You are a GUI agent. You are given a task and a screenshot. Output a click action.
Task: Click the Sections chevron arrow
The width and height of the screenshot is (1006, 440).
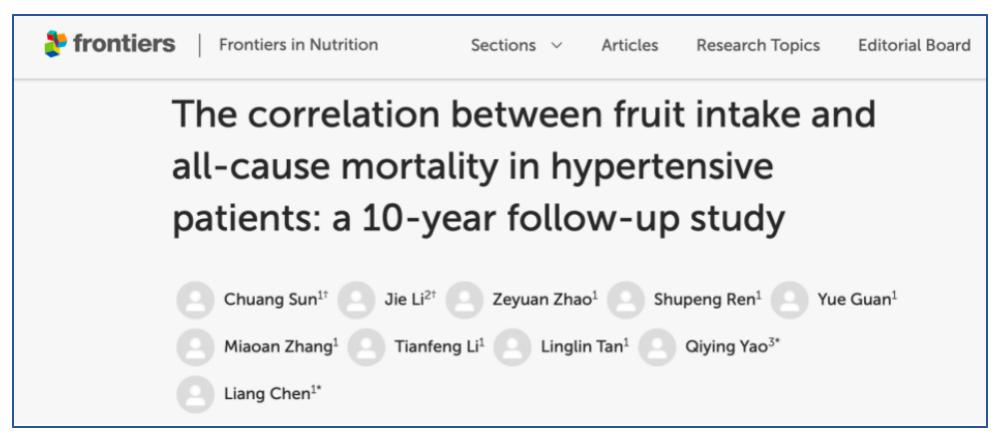tap(556, 46)
